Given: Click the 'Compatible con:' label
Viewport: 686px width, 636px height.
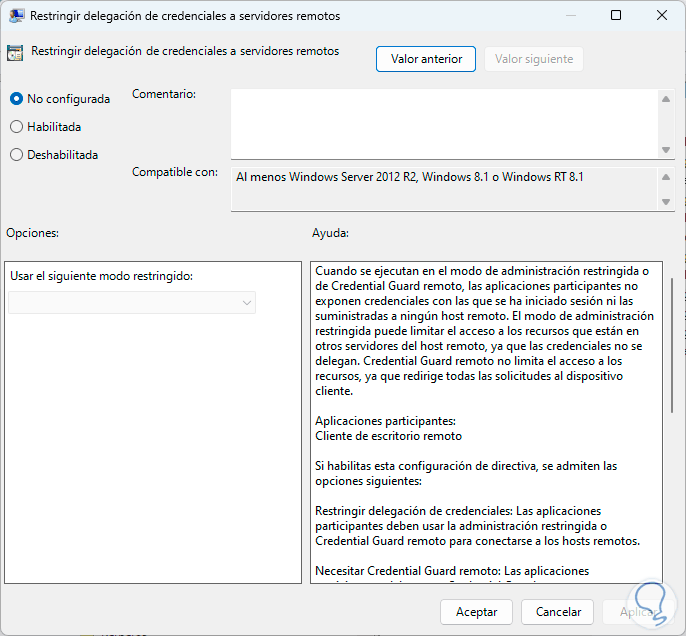Looking at the screenshot, I should pos(175,172).
